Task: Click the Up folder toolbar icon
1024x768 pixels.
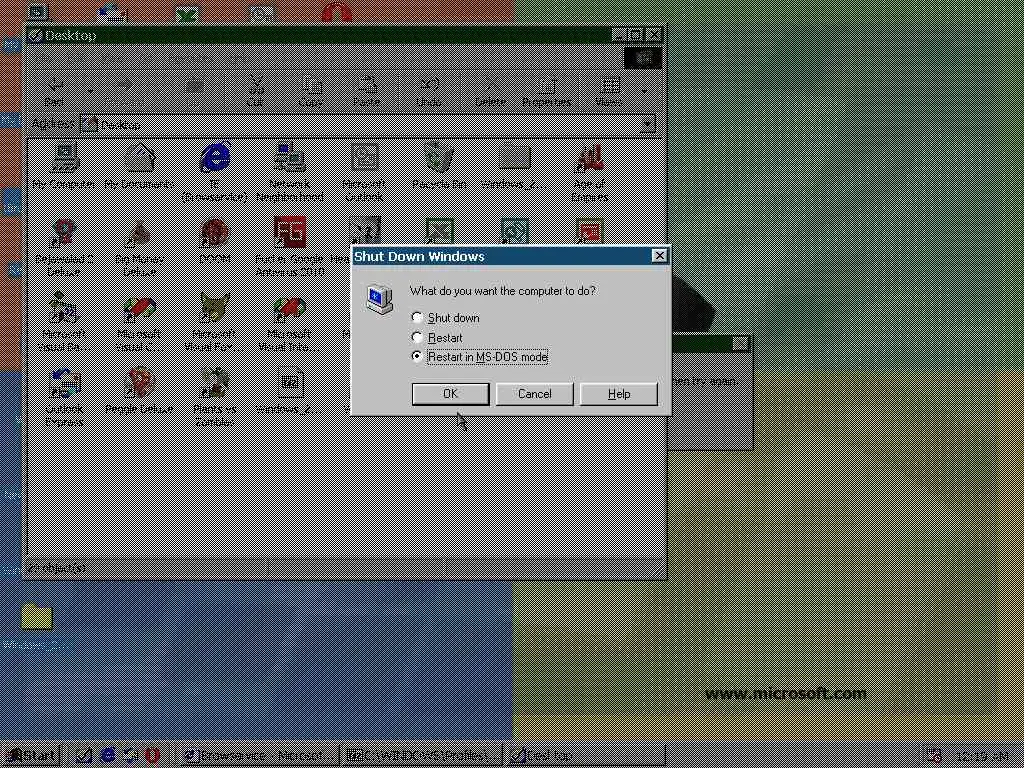Action: pyautogui.click(x=193, y=91)
